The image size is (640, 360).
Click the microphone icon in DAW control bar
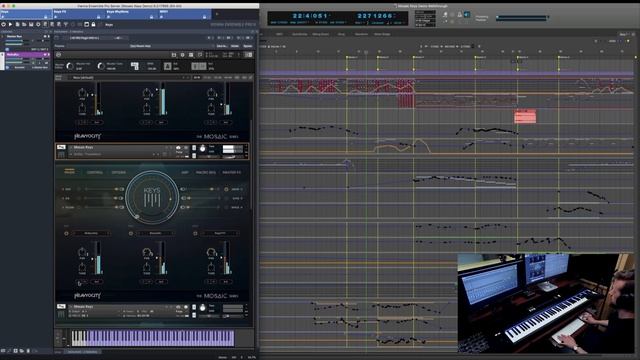coord(445,15)
